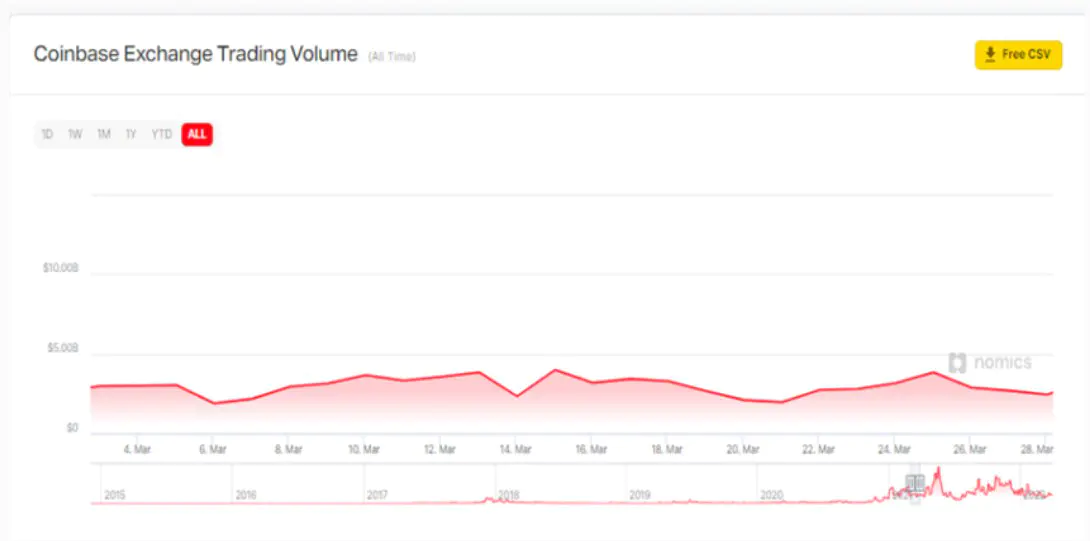Click the $5.00B axis label
Viewport: 1090px width, 541px height.
point(63,348)
